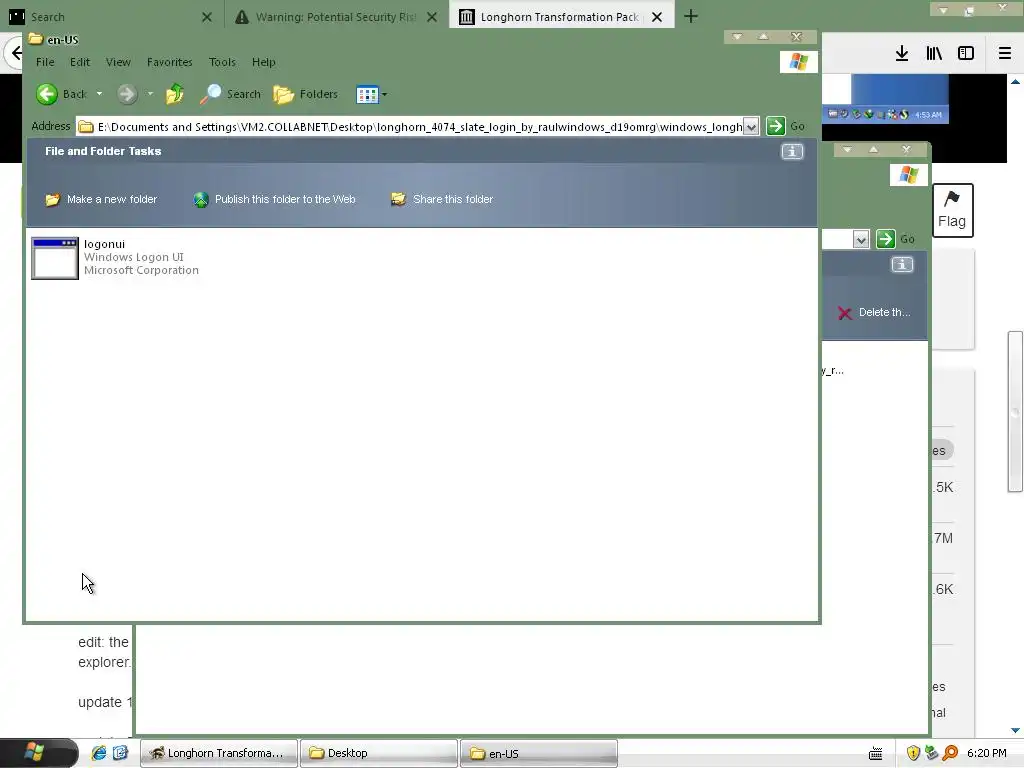This screenshot has width=1024, height=768.
Task: Open the Tools menu
Action: 222,62
